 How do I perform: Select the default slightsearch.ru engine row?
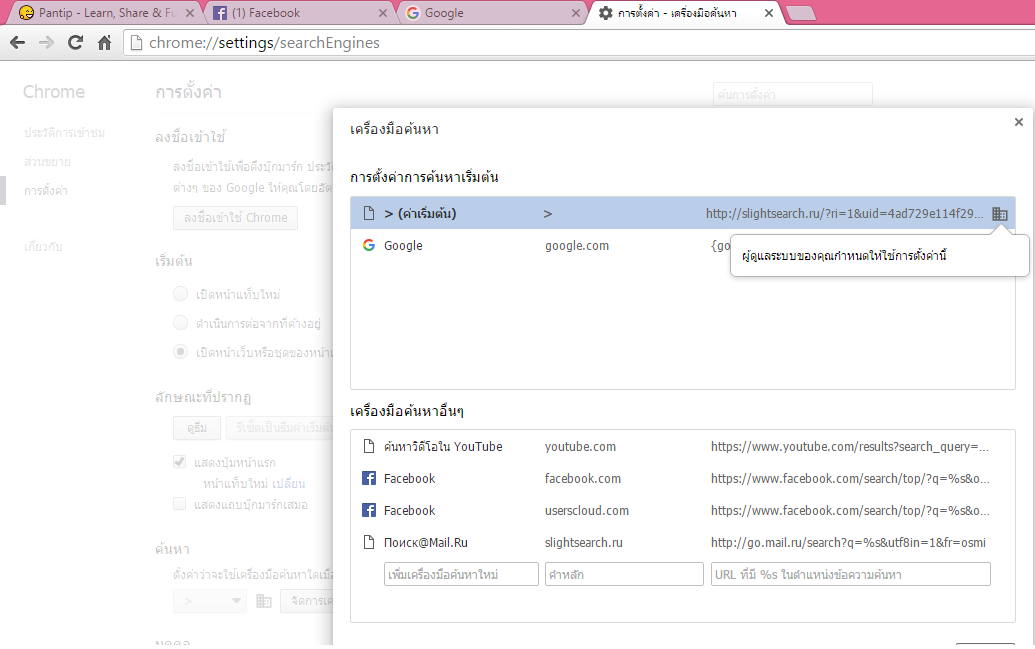[x=683, y=213]
